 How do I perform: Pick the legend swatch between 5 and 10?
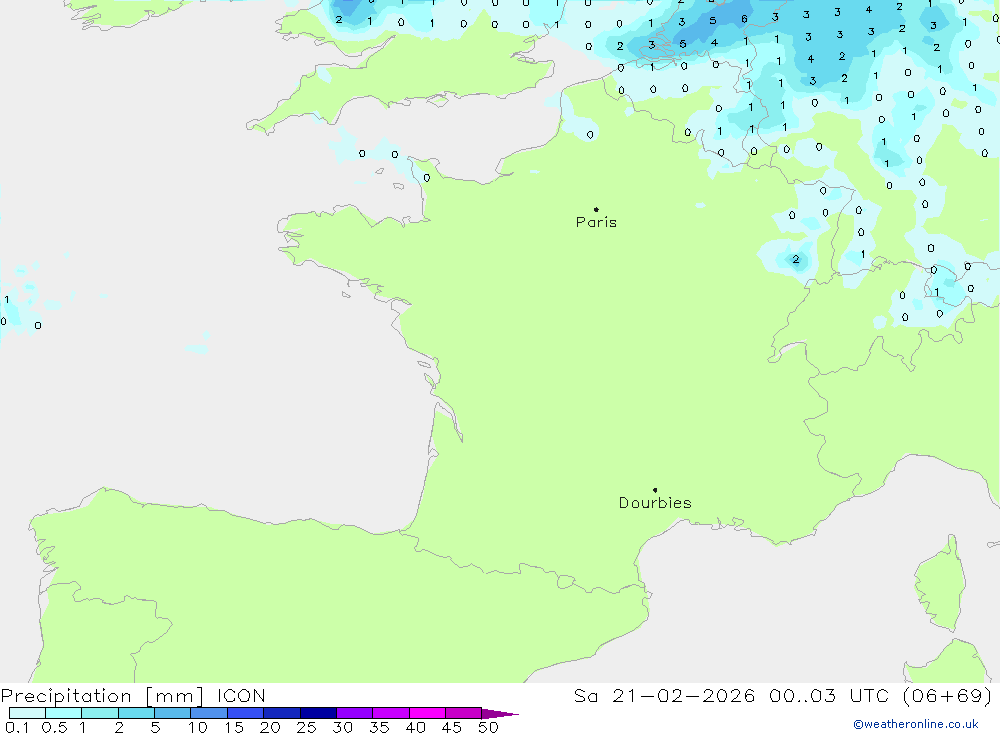pyautogui.click(x=173, y=713)
